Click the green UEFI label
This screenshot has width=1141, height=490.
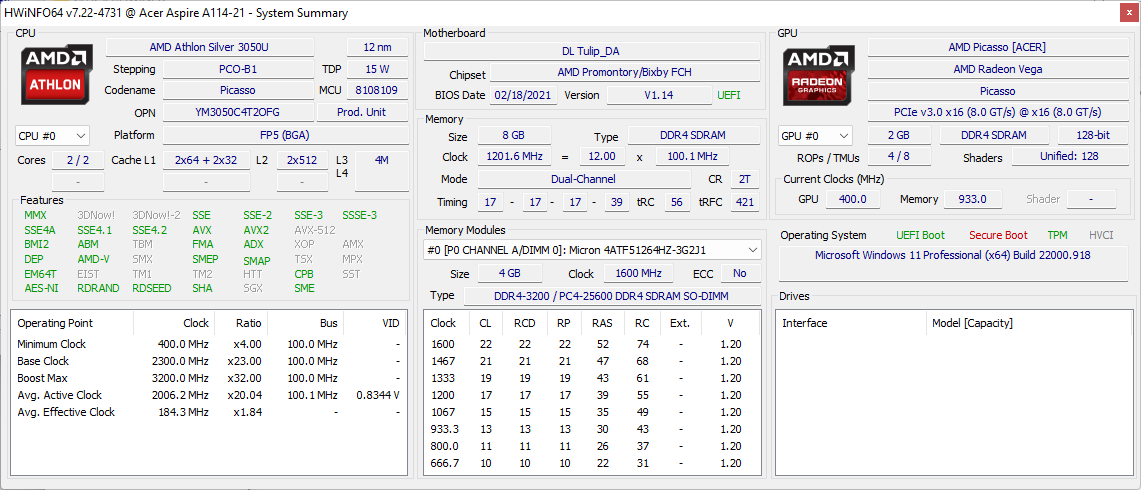729,95
